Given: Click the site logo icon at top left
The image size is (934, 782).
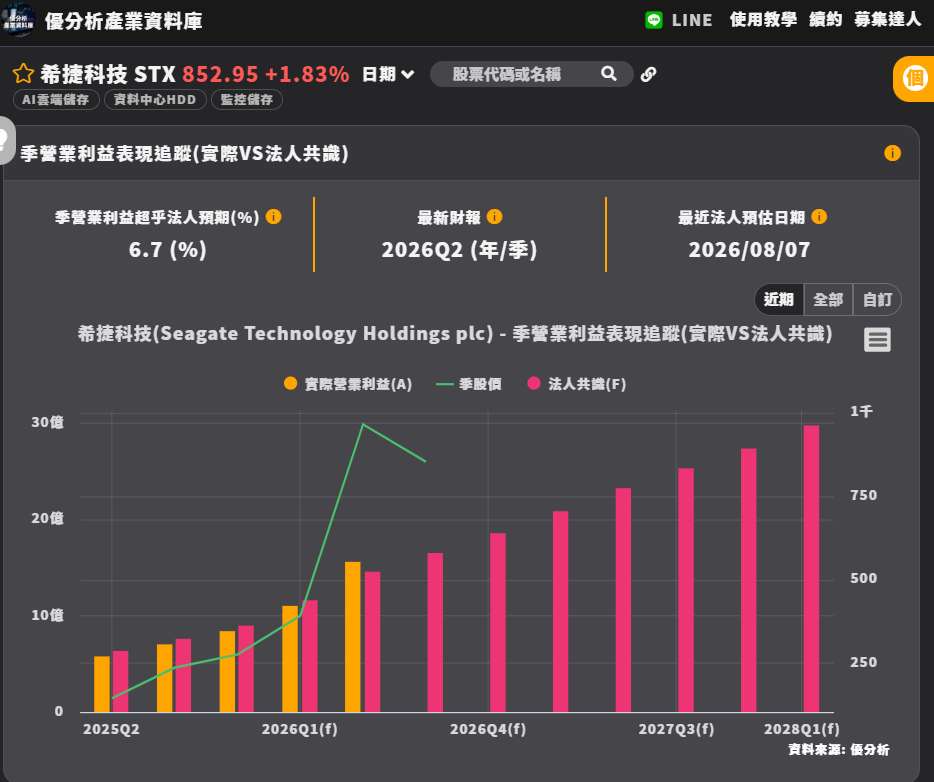Looking at the screenshot, I should tap(18, 20).
